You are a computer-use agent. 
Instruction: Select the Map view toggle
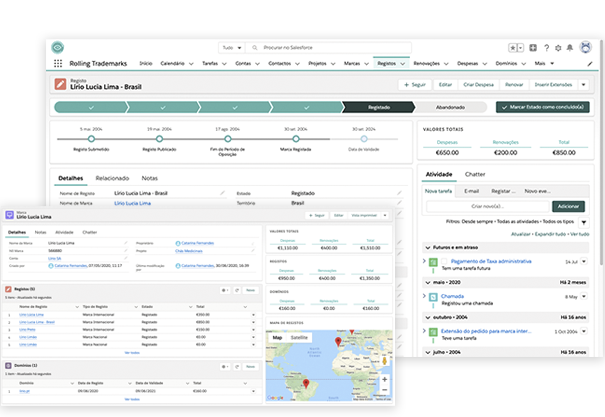pos(277,338)
